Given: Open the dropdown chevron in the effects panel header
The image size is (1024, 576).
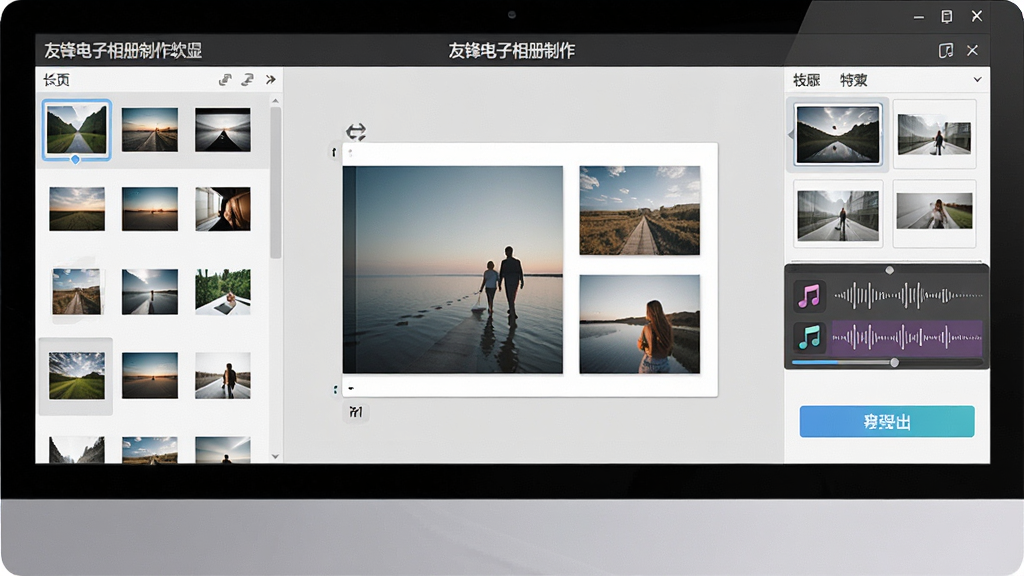Looking at the screenshot, I should point(977,80).
